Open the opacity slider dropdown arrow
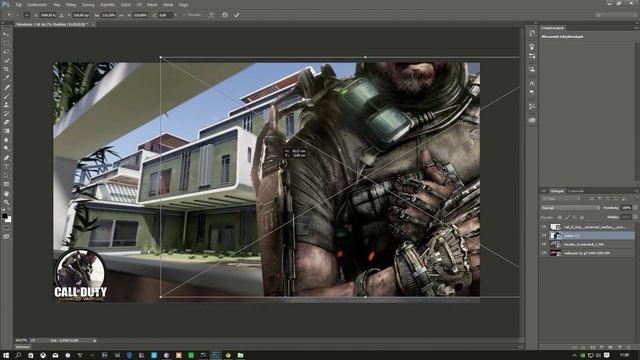This screenshot has width=640, height=360. (x=636, y=208)
